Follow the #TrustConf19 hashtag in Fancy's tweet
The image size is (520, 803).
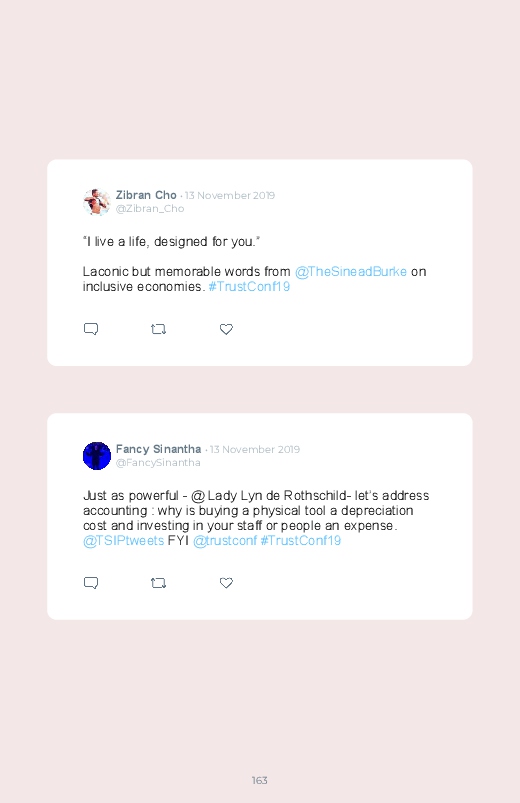tap(301, 540)
